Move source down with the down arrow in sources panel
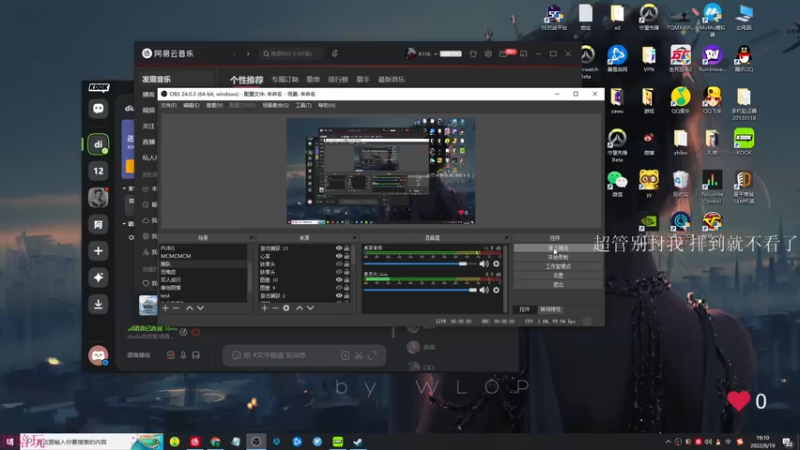The width and height of the screenshot is (800, 450). point(310,308)
